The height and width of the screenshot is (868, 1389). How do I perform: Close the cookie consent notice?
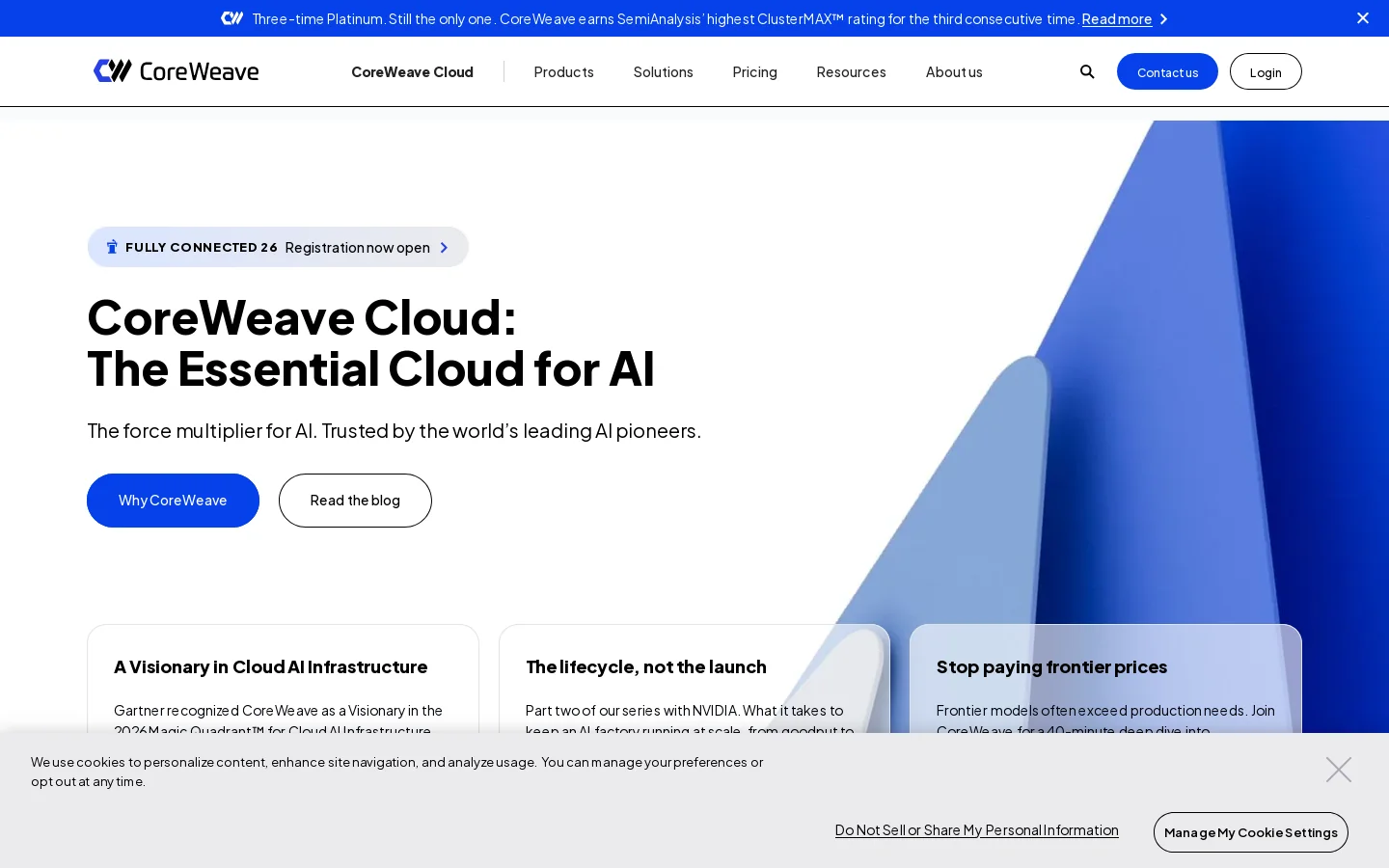[1338, 770]
